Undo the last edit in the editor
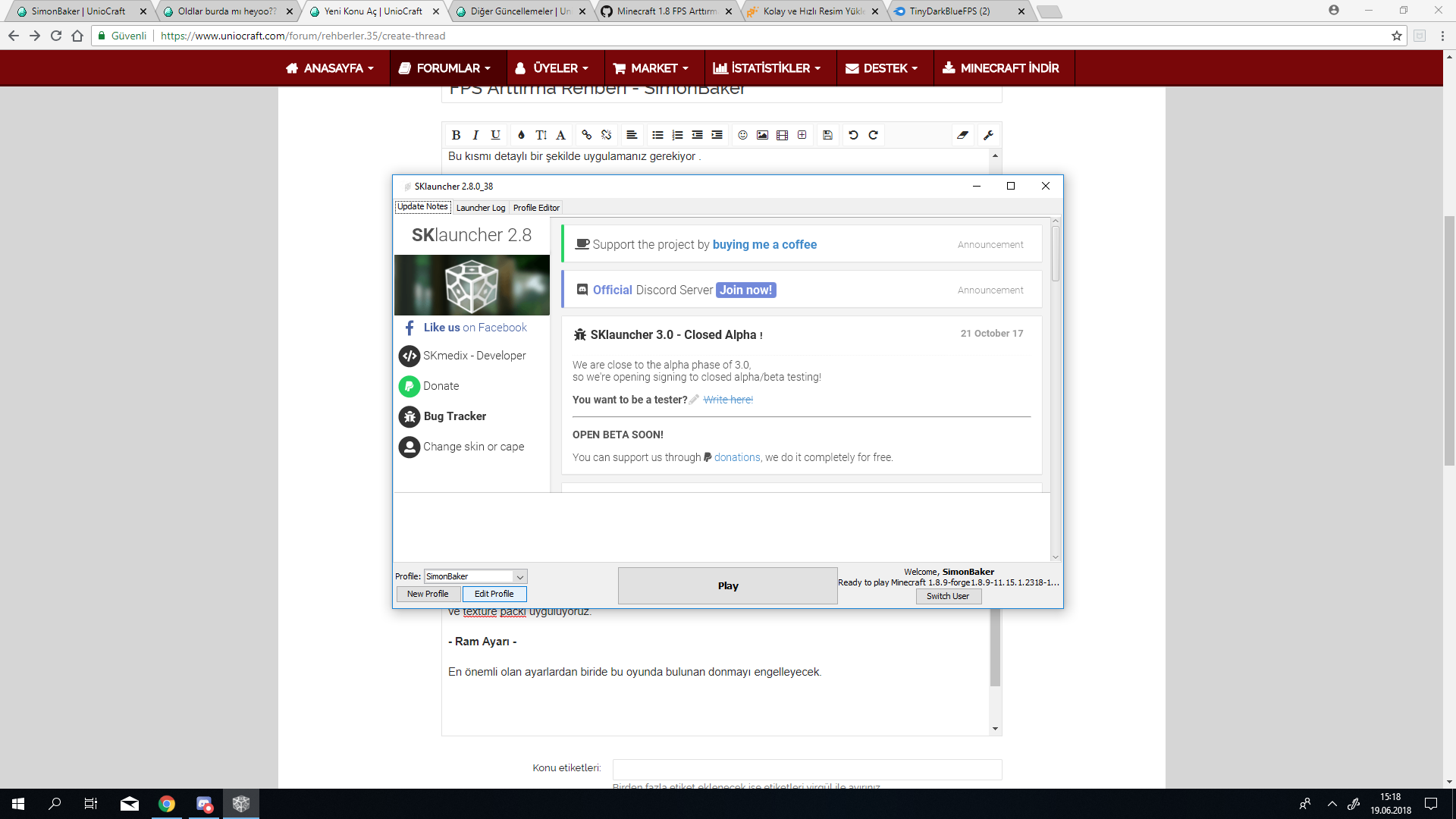The image size is (1456, 819). [853, 135]
